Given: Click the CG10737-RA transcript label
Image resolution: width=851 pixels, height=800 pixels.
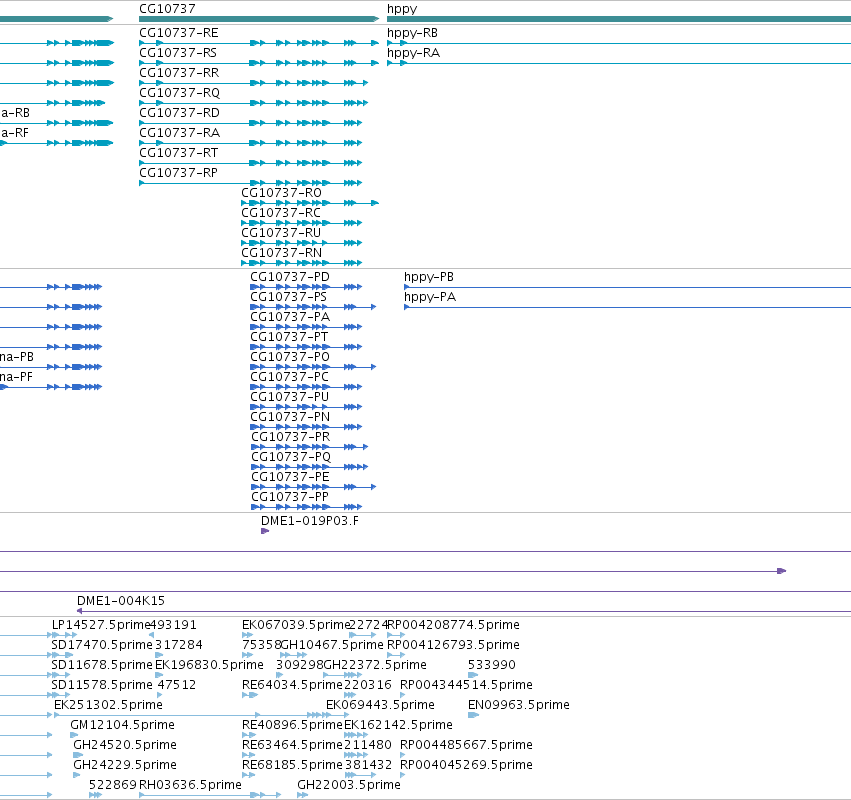Looking at the screenshot, I should point(179,134).
